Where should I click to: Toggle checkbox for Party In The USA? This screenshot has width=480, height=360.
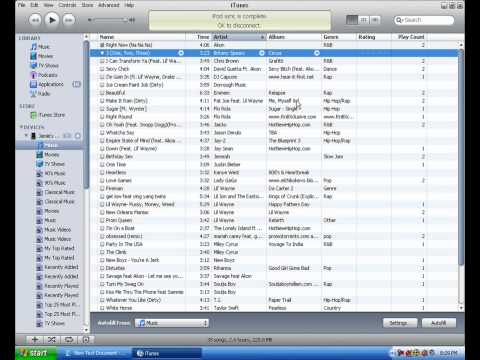pos(102,244)
